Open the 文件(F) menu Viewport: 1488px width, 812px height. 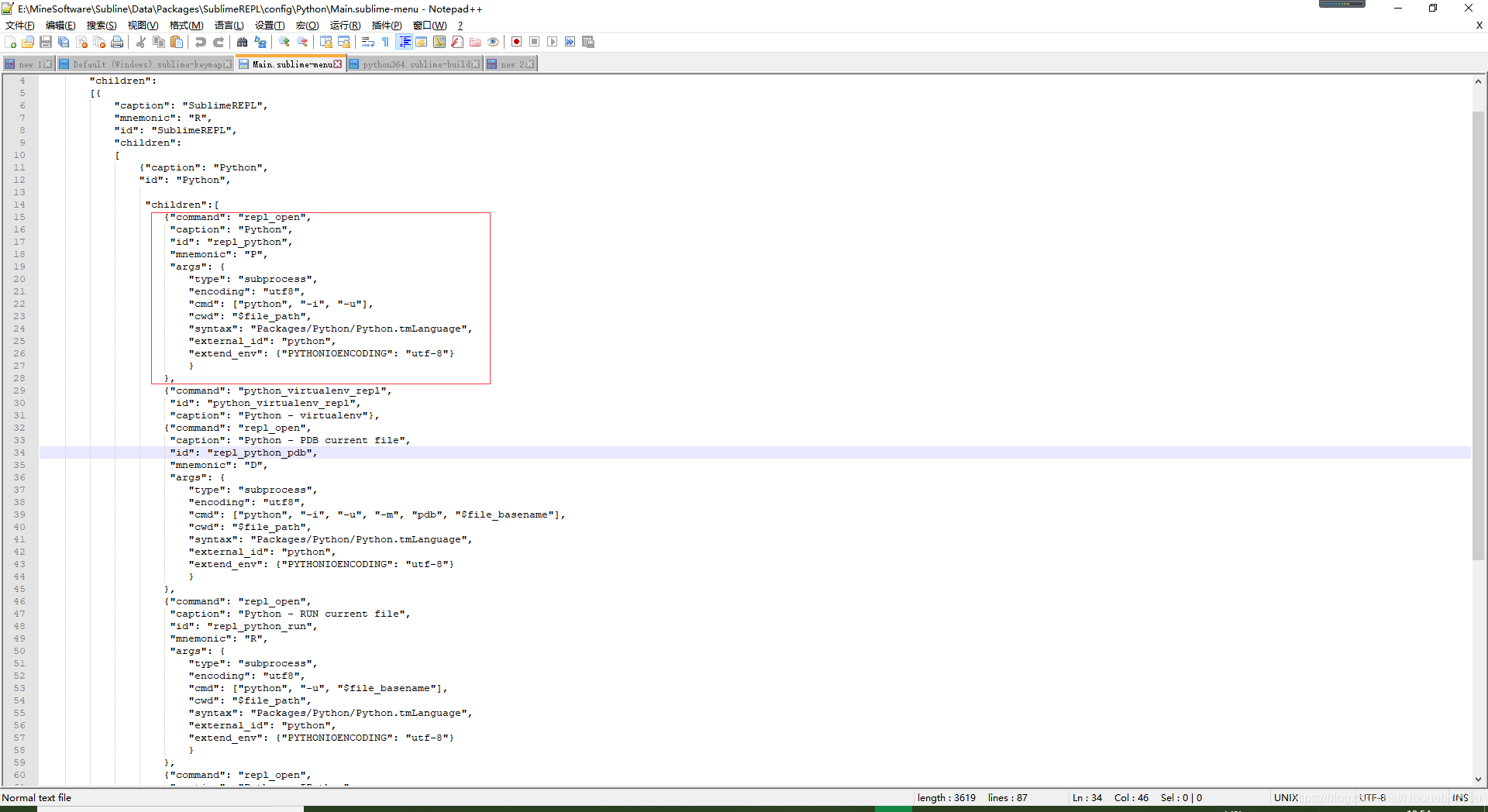pyautogui.click(x=20, y=26)
